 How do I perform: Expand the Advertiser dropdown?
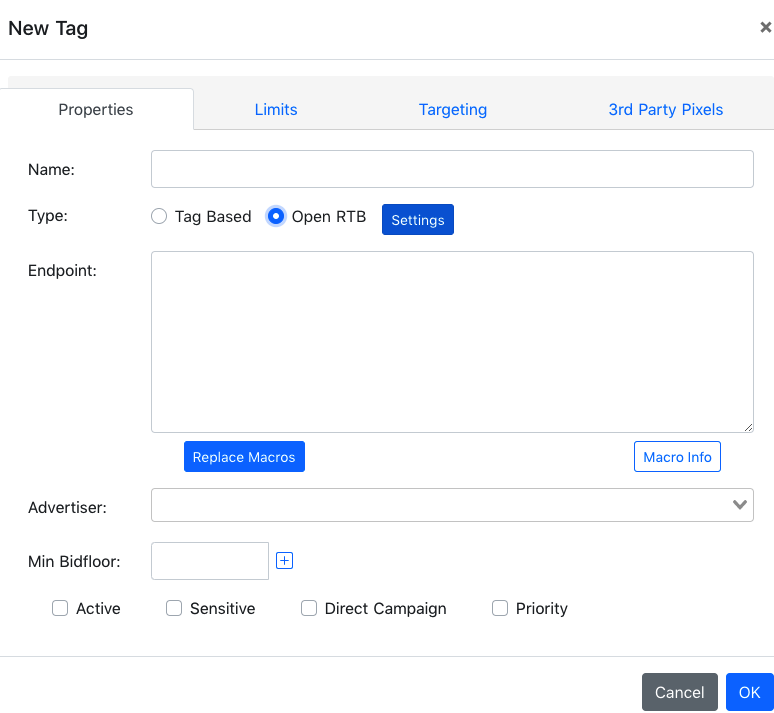[452, 505]
